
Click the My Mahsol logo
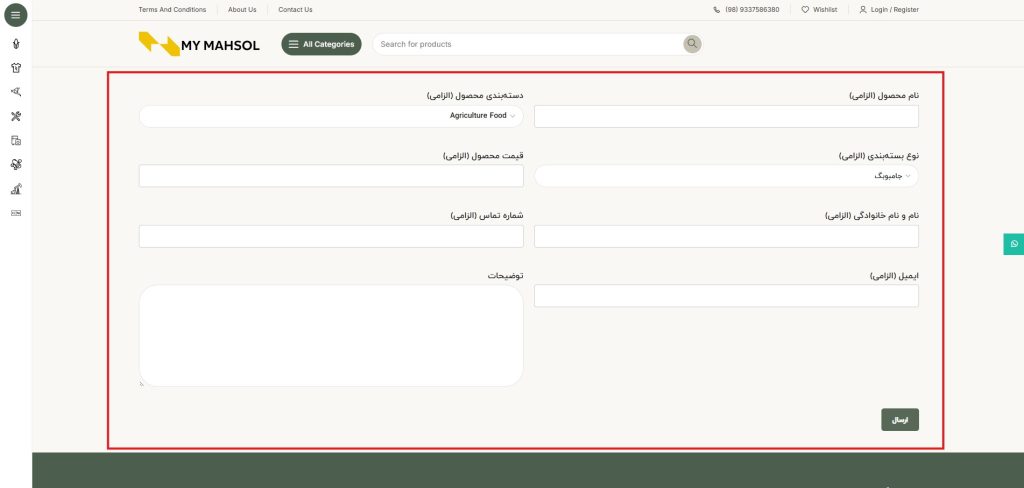[199, 44]
